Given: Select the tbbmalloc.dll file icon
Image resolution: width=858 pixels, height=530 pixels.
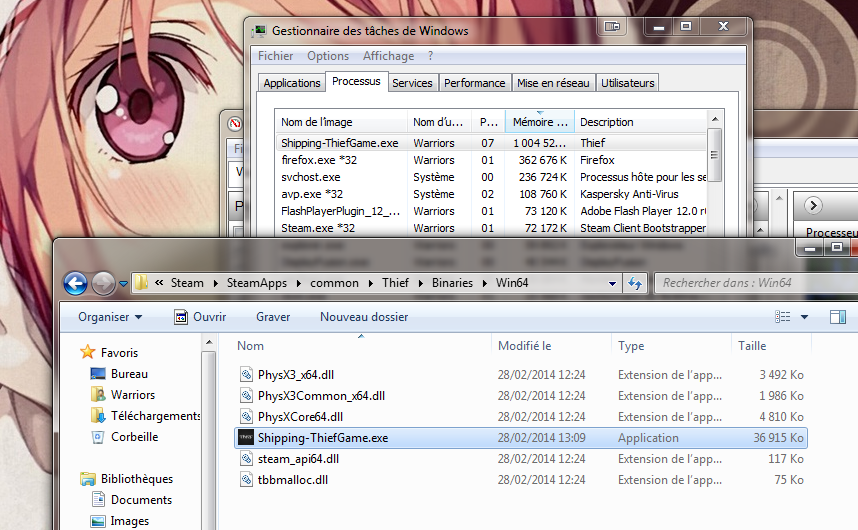Looking at the screenshot, I should pos(246,480).
